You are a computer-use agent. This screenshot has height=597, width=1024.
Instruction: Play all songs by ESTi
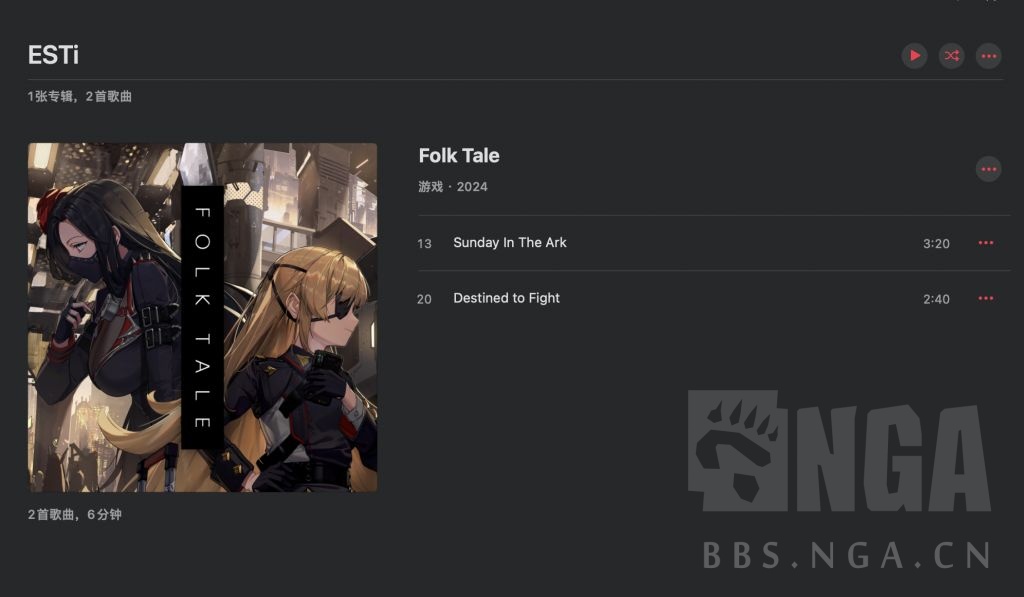click(x=914, y=56)
